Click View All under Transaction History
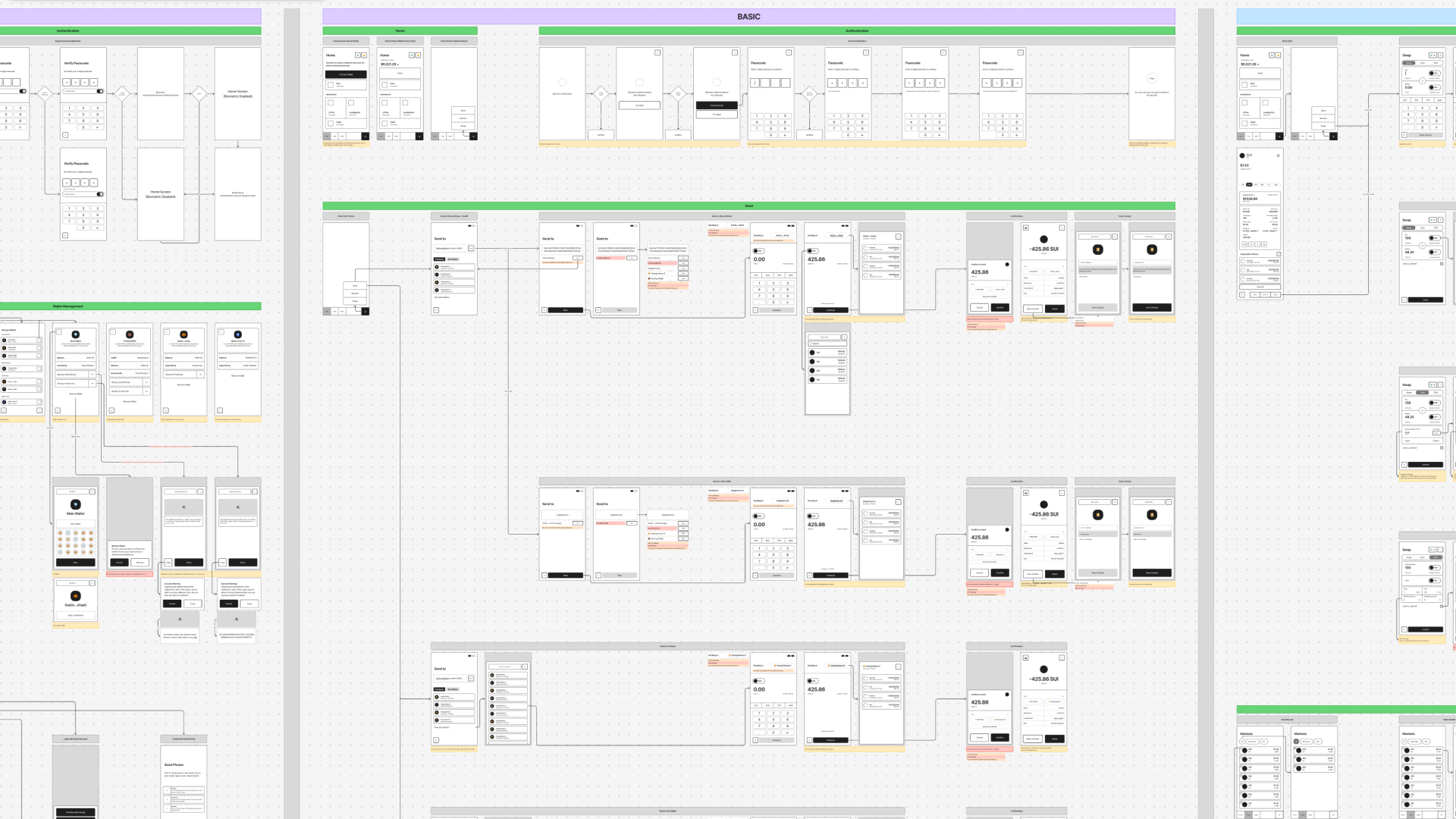The width and height of the screenshot is (1456, 819). click(x=1260, y=287)
